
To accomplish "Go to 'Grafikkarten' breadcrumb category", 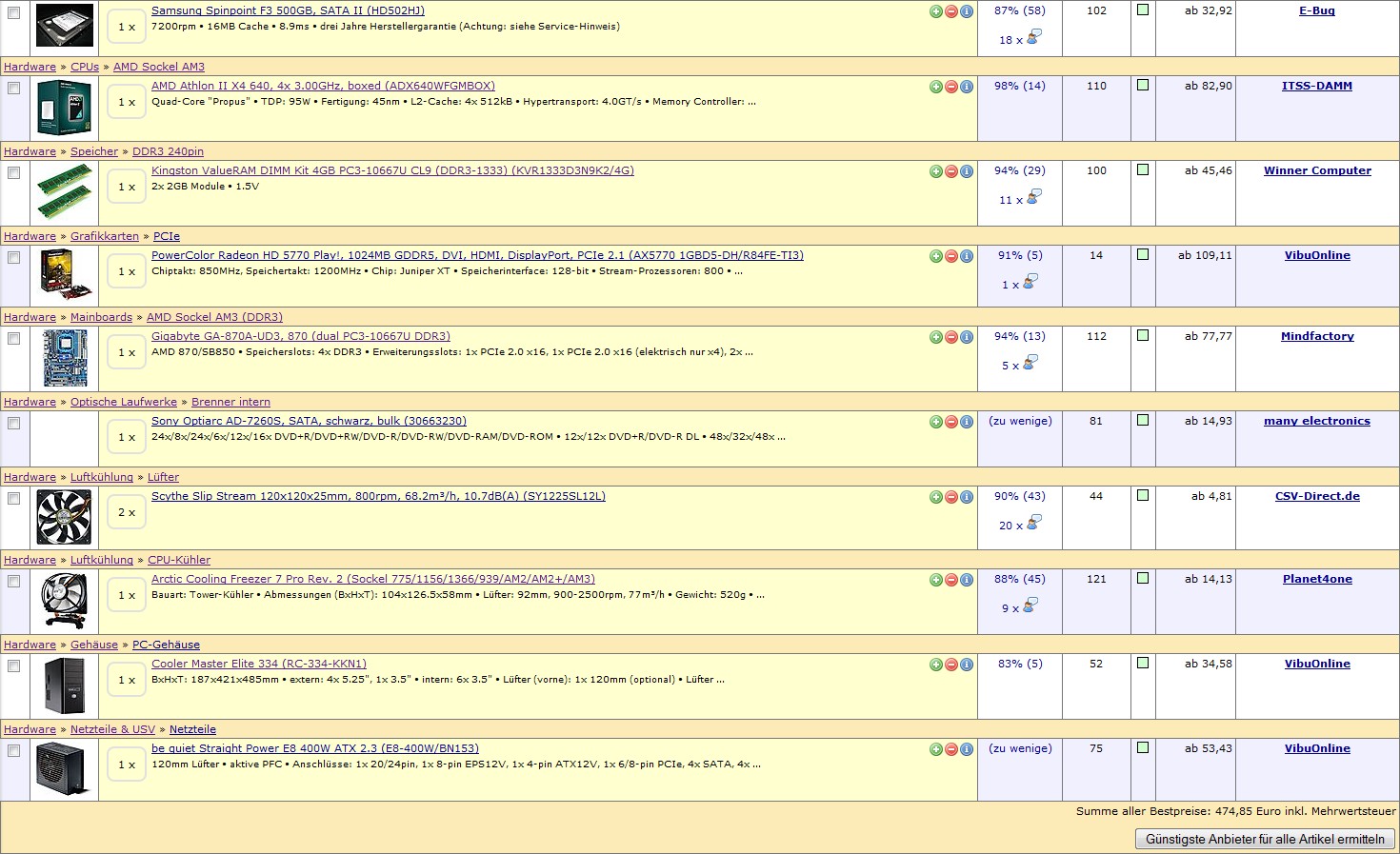I will (105, 236).
